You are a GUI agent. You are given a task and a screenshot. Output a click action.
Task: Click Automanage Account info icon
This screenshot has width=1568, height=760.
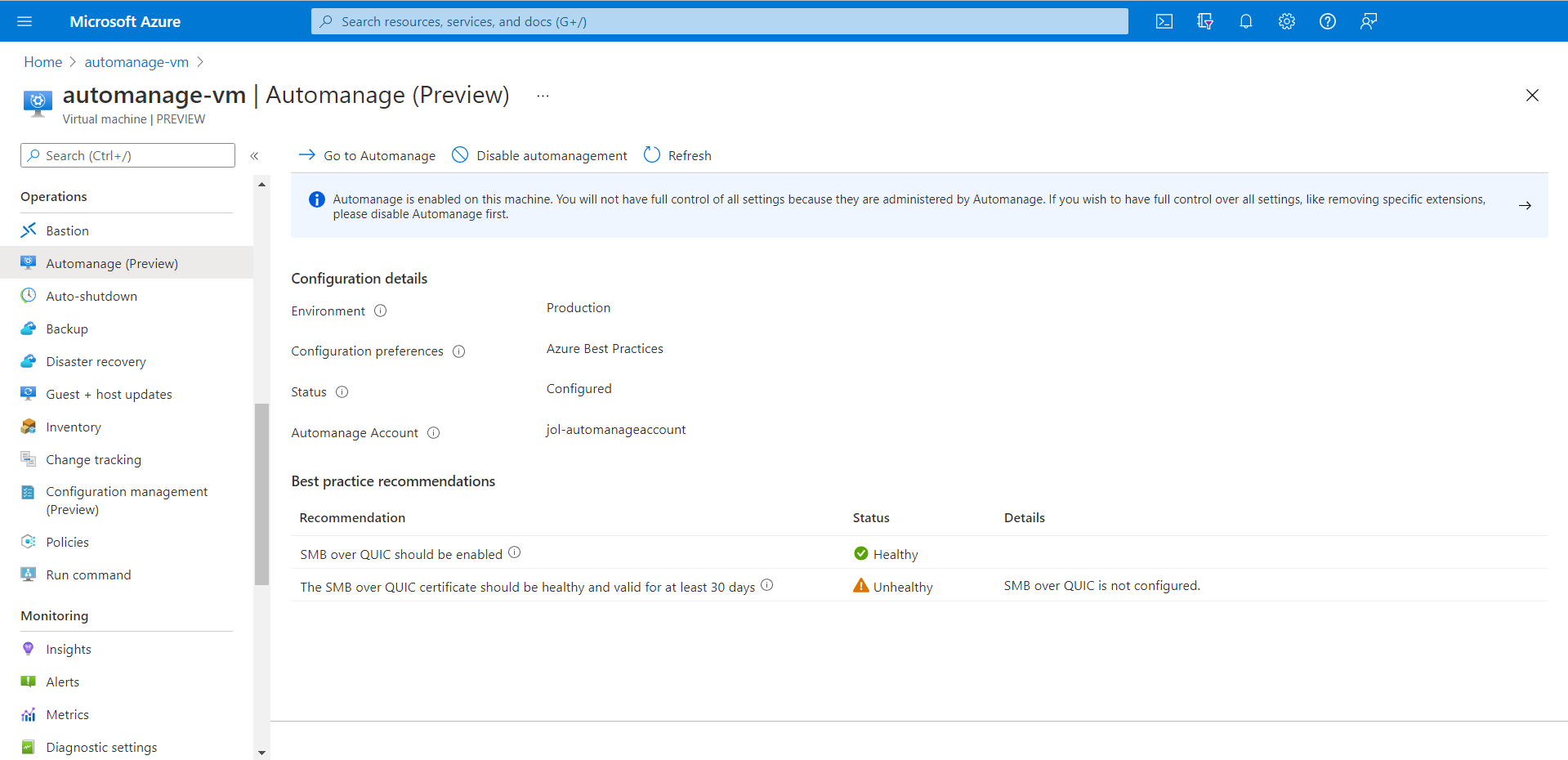click(x=434, y=433)
